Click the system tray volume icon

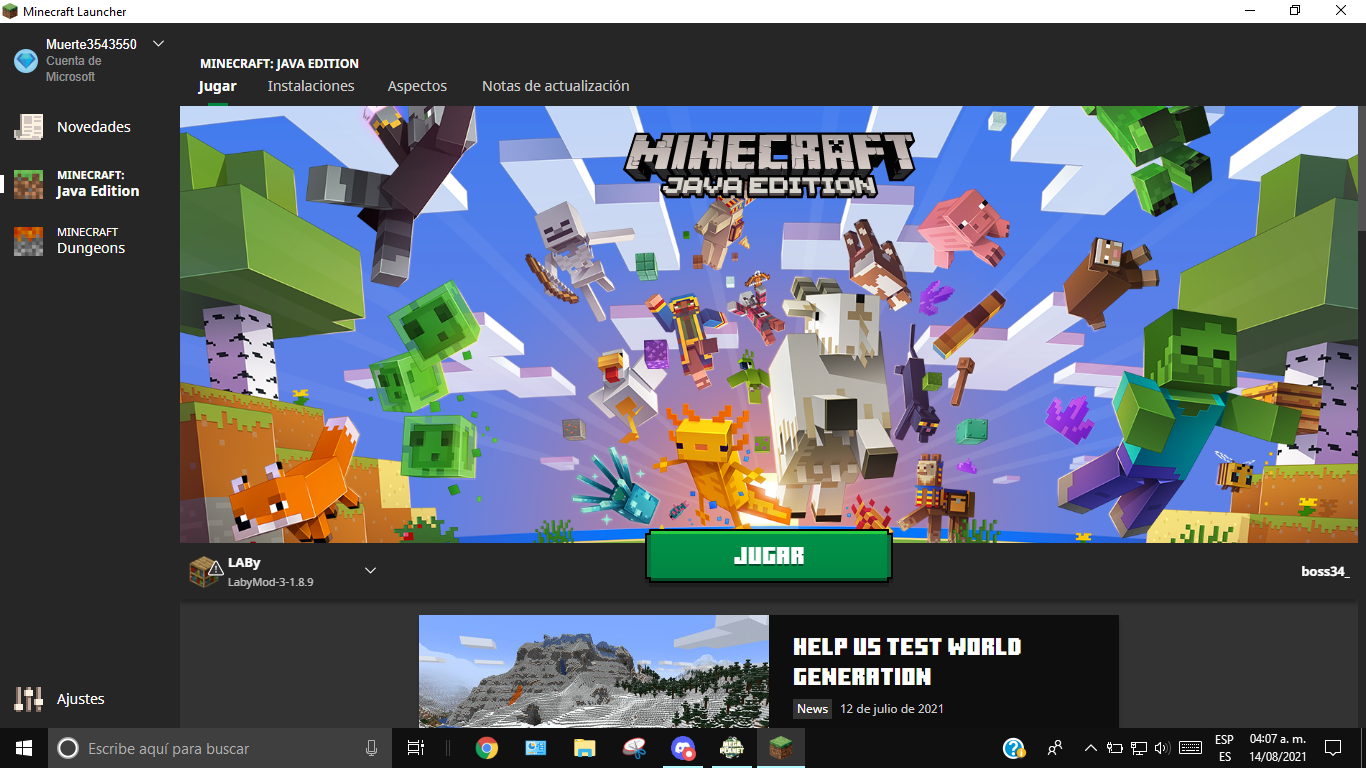pos(1162,748)
